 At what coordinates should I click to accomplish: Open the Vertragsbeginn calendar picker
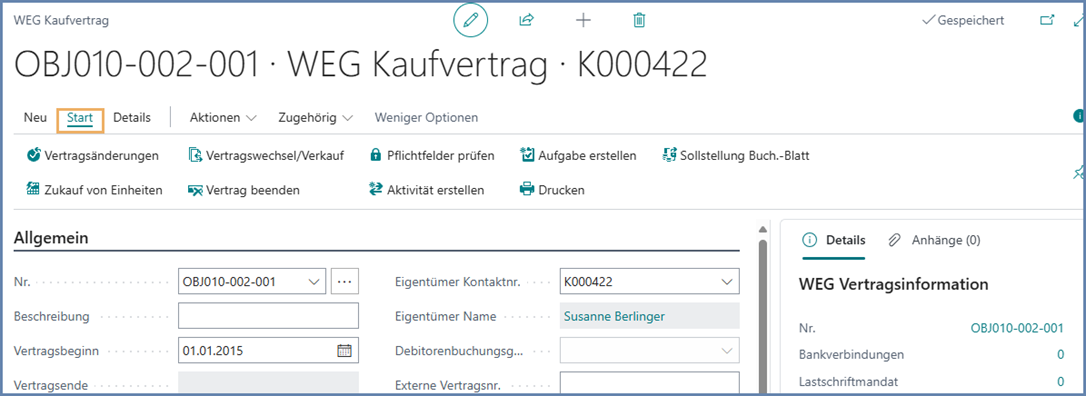click(x=344, y=350)
